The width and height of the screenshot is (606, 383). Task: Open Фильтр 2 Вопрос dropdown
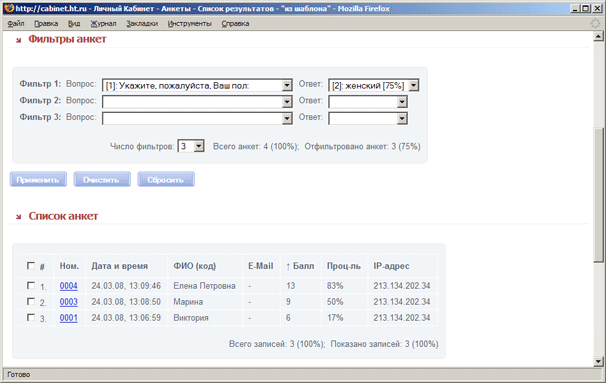tap(197, 102)
